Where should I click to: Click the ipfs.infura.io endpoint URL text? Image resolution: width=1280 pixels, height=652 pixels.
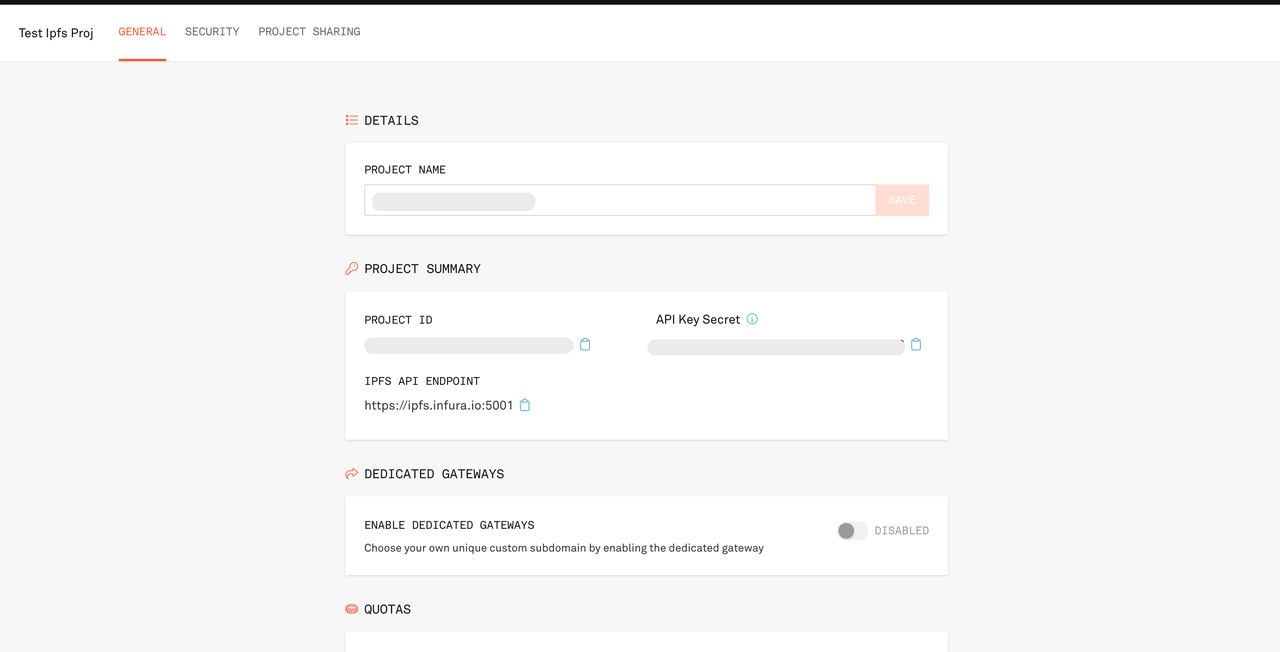[x=438, y=405]
